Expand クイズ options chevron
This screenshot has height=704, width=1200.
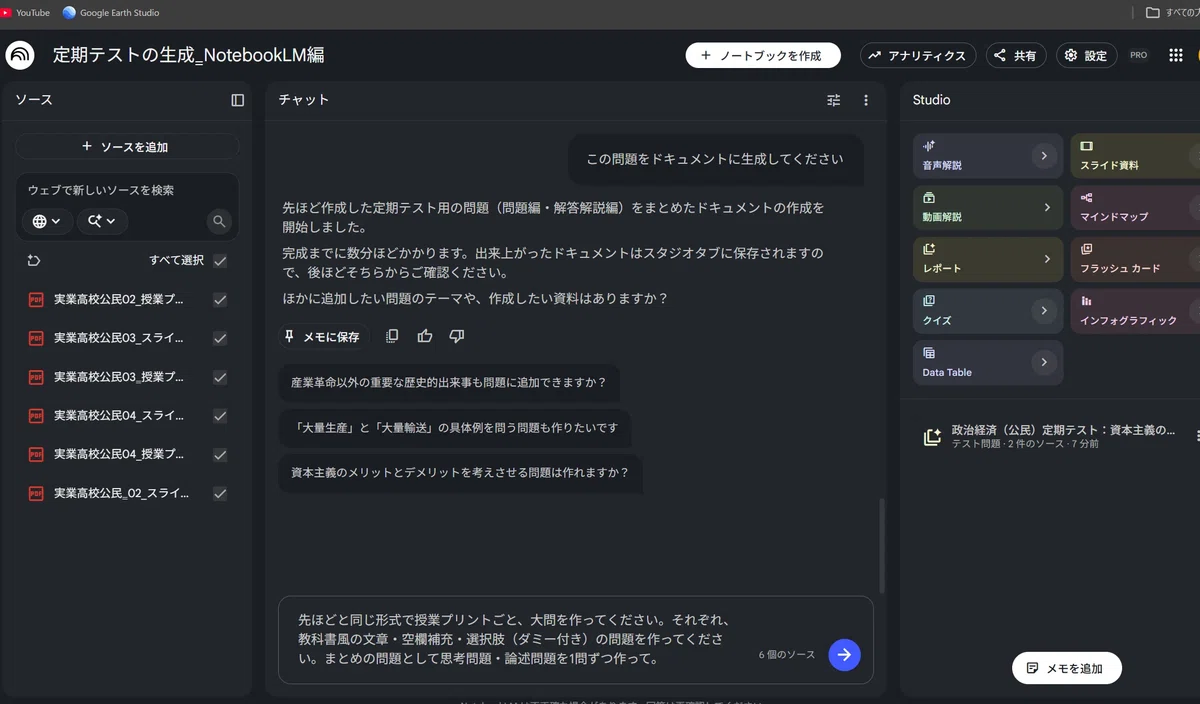(x=1044, y=311)
